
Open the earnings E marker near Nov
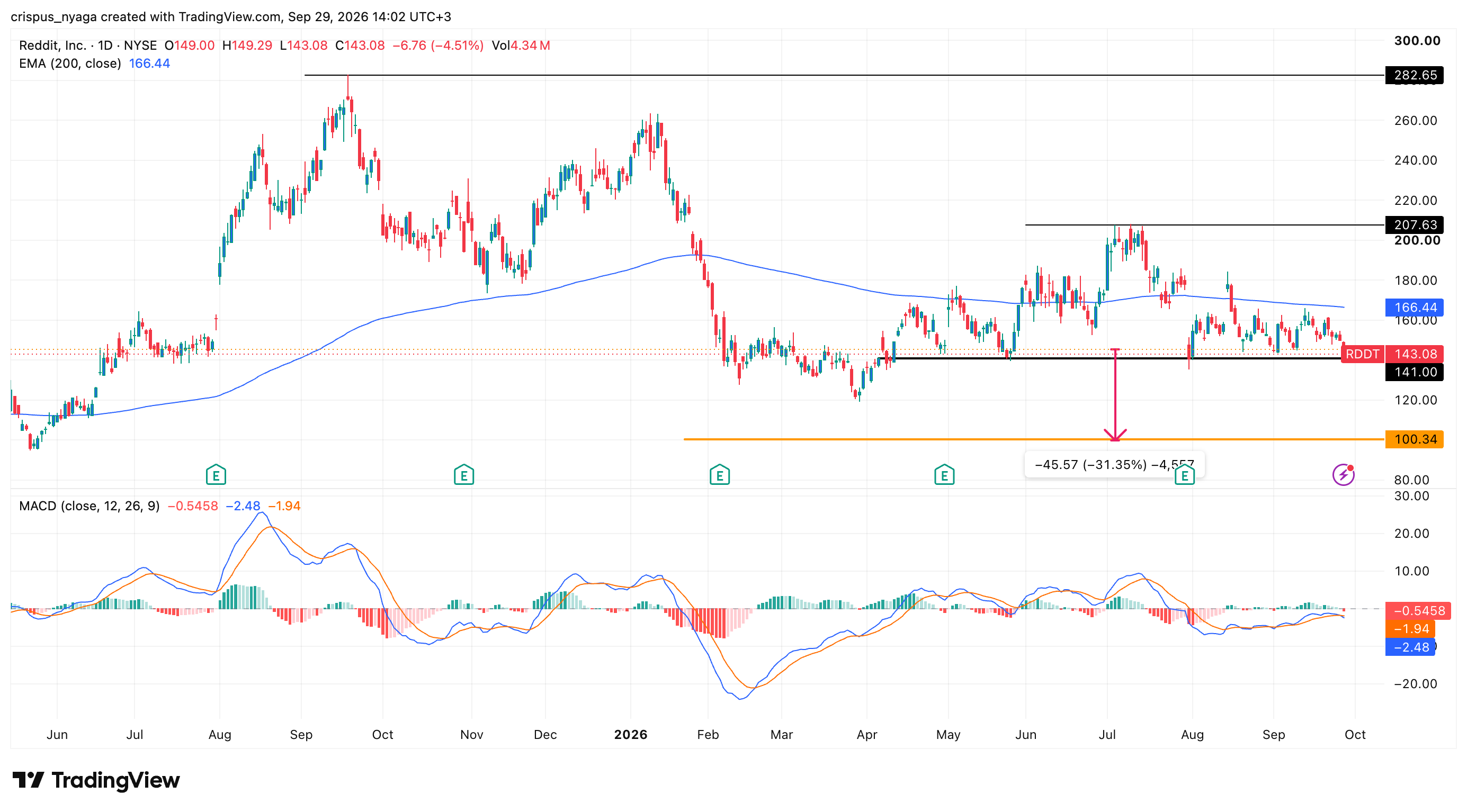pyautogui.click(x=463, y=475)
